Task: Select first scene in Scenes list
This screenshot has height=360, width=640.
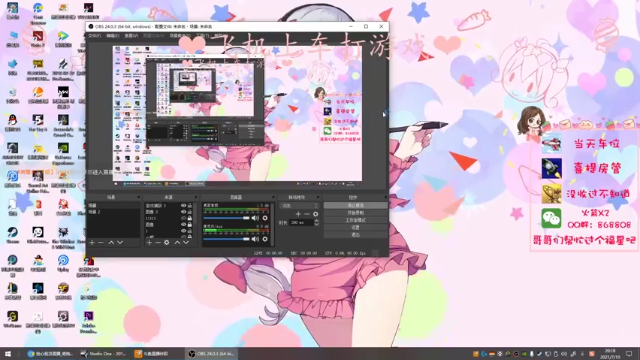Action: (113, 206)
